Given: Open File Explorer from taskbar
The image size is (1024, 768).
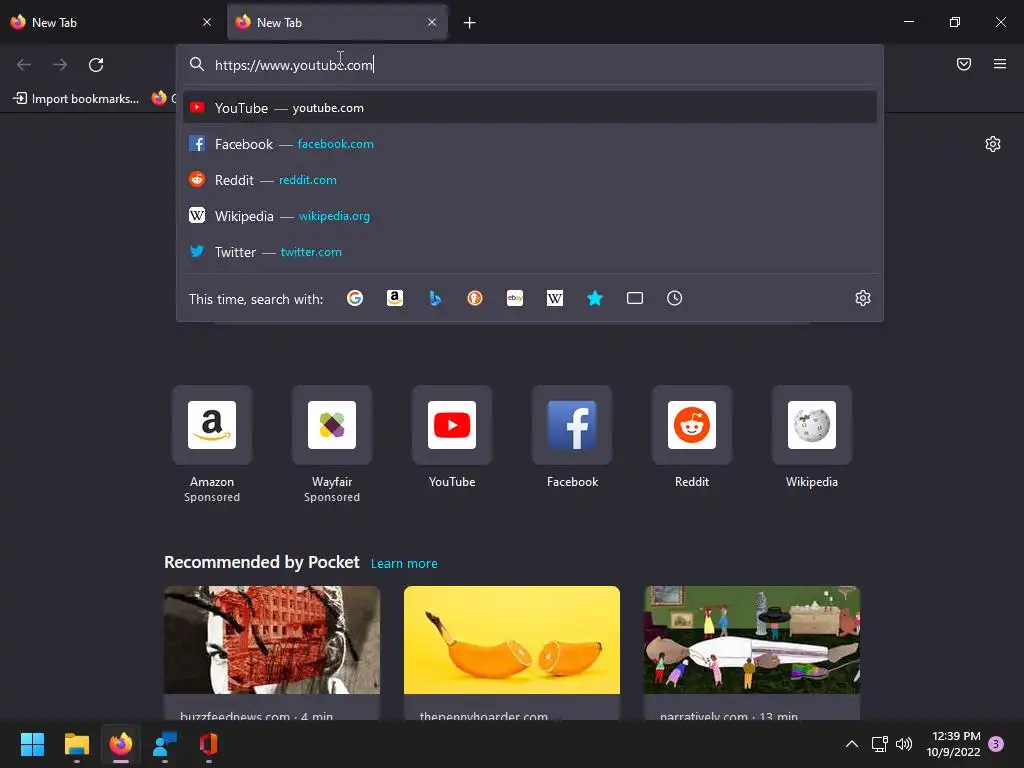Looking at the screenshot, I should click(x=76, y=744).
